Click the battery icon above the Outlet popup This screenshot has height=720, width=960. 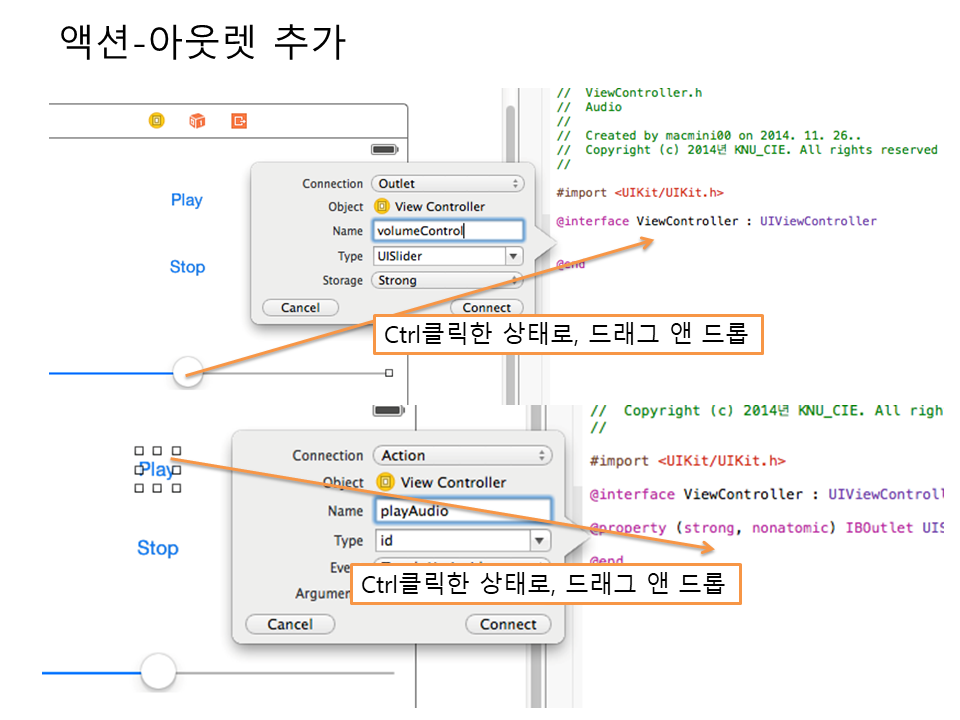tap(384, 149)
